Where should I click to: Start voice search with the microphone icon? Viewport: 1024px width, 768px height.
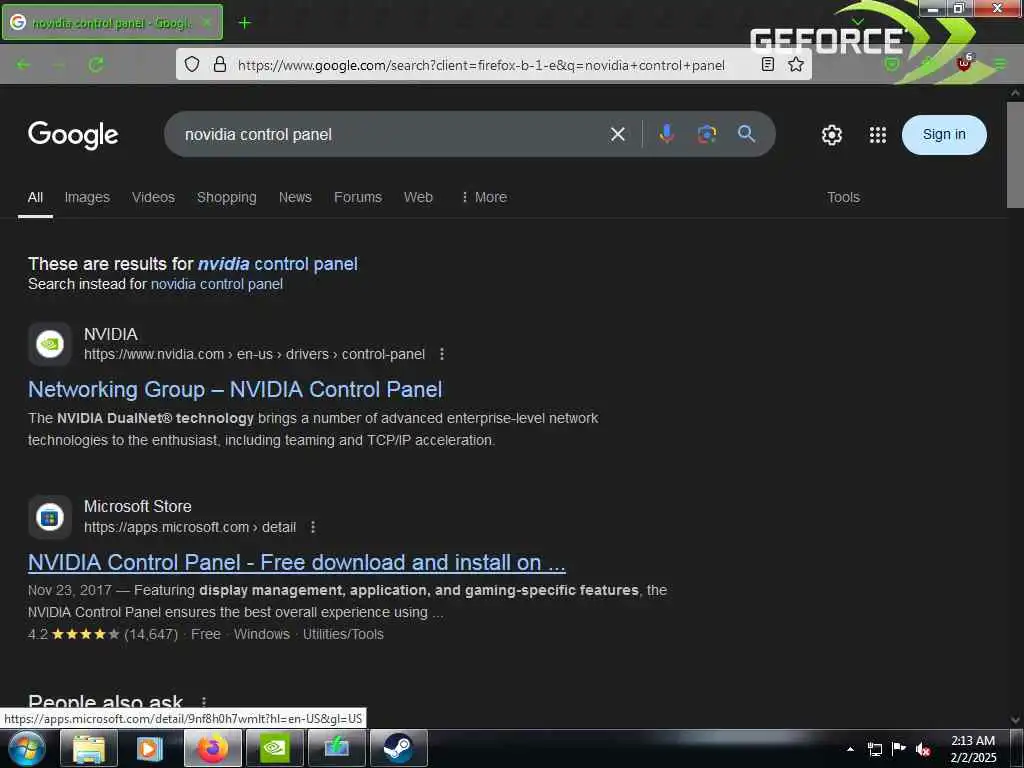pos(666,134)
